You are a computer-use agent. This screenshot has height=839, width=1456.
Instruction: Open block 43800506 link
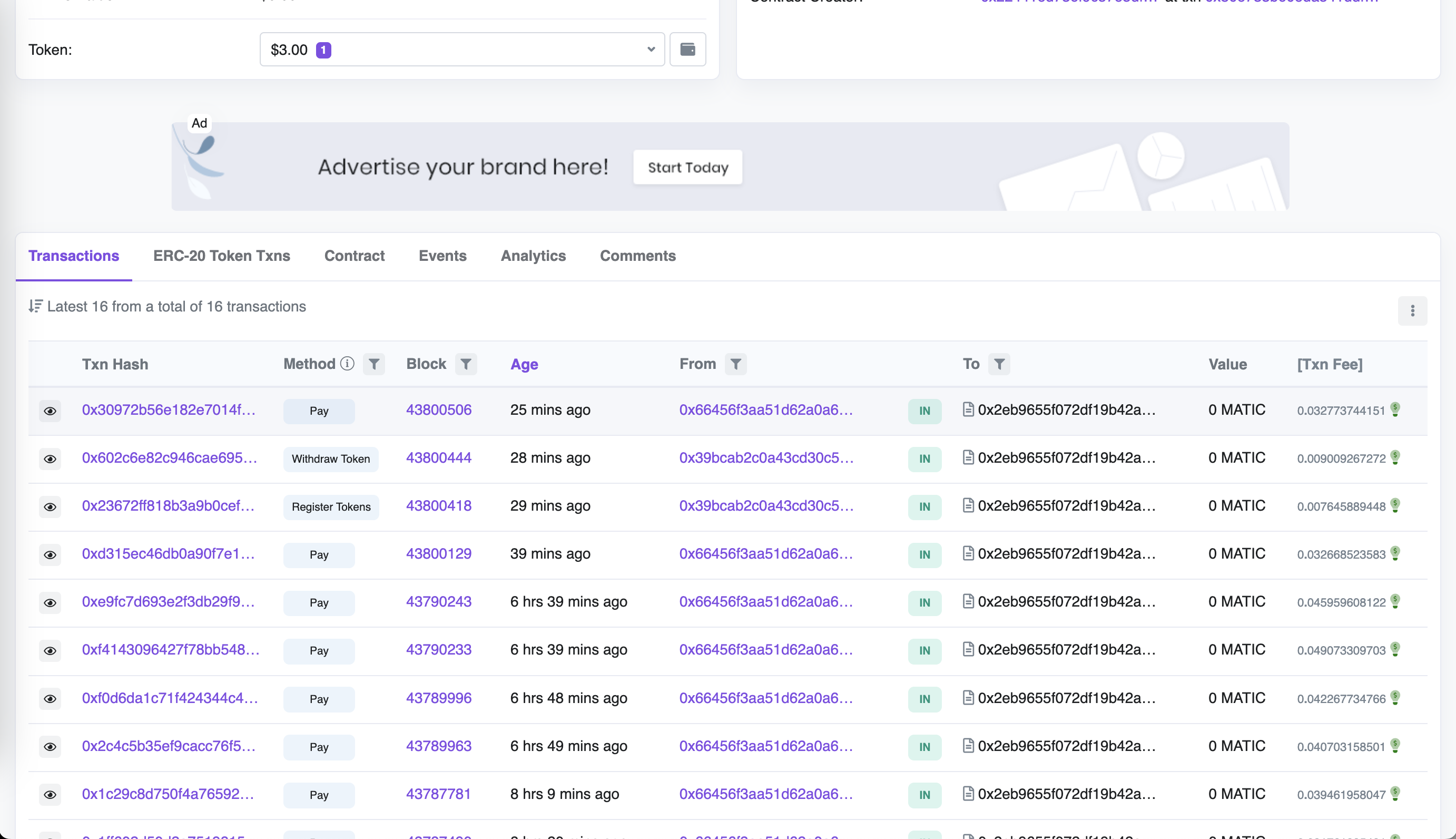click(x=438, y=409)
